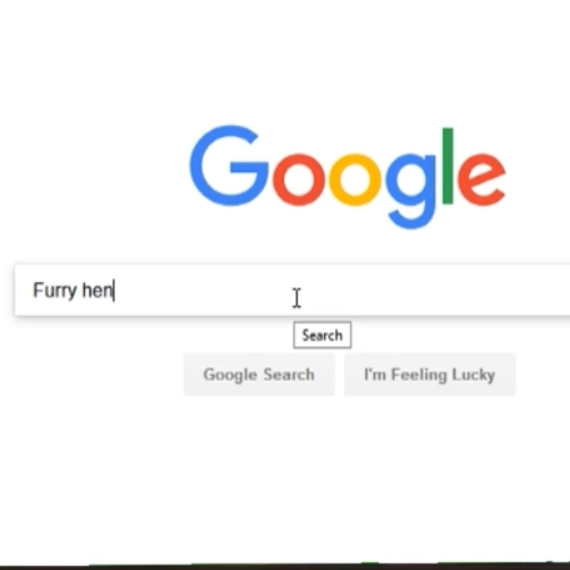
Task: Focus the search box containing "Furry hen"
Action: [292, 290]
